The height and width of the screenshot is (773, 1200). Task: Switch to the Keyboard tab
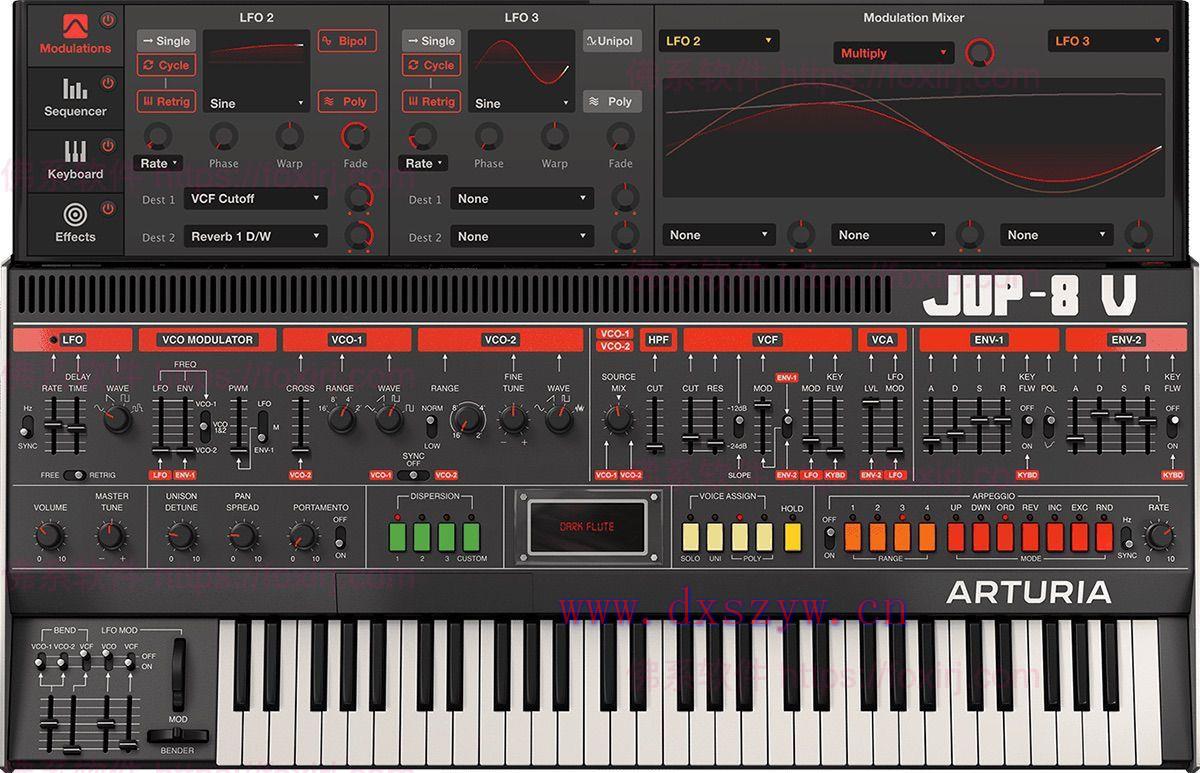point(75,160)
